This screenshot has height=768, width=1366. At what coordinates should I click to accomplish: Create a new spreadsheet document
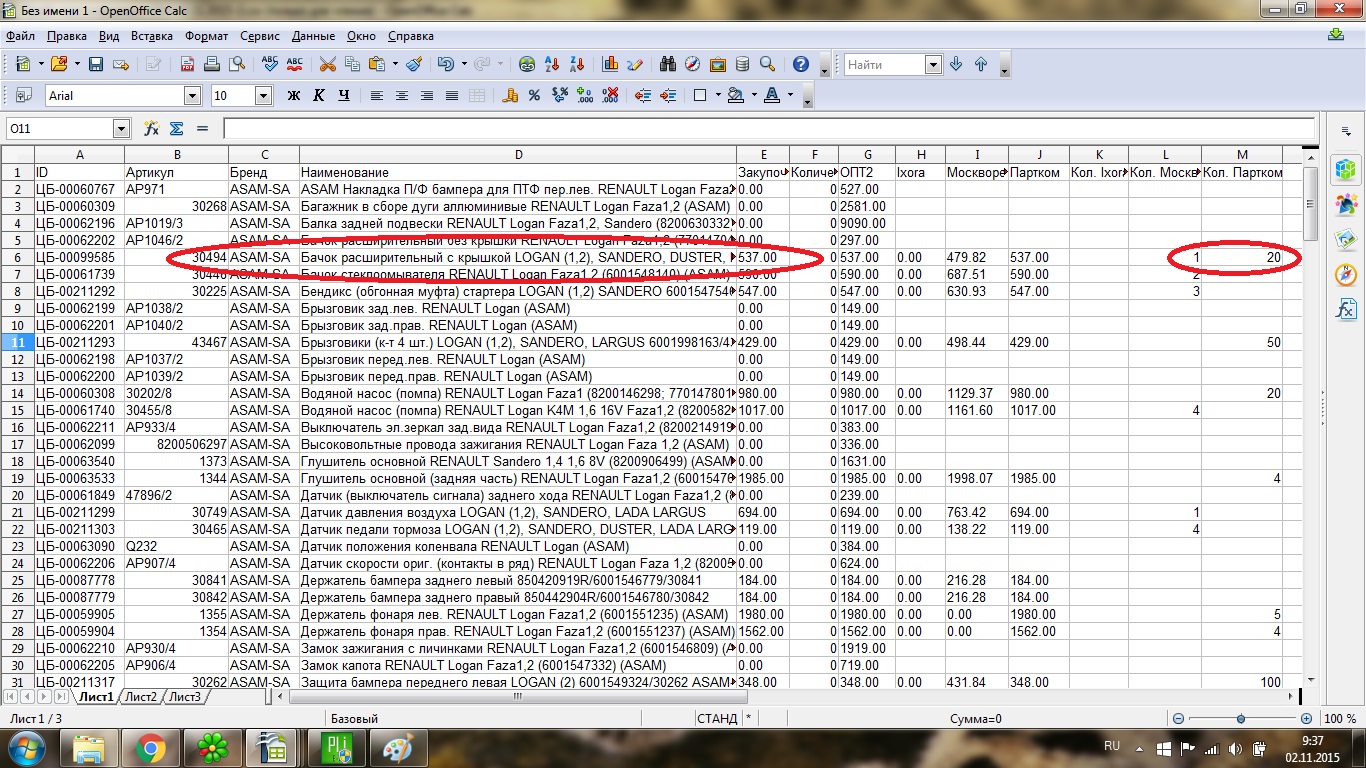pyautogui.click(x=23, y=64)
